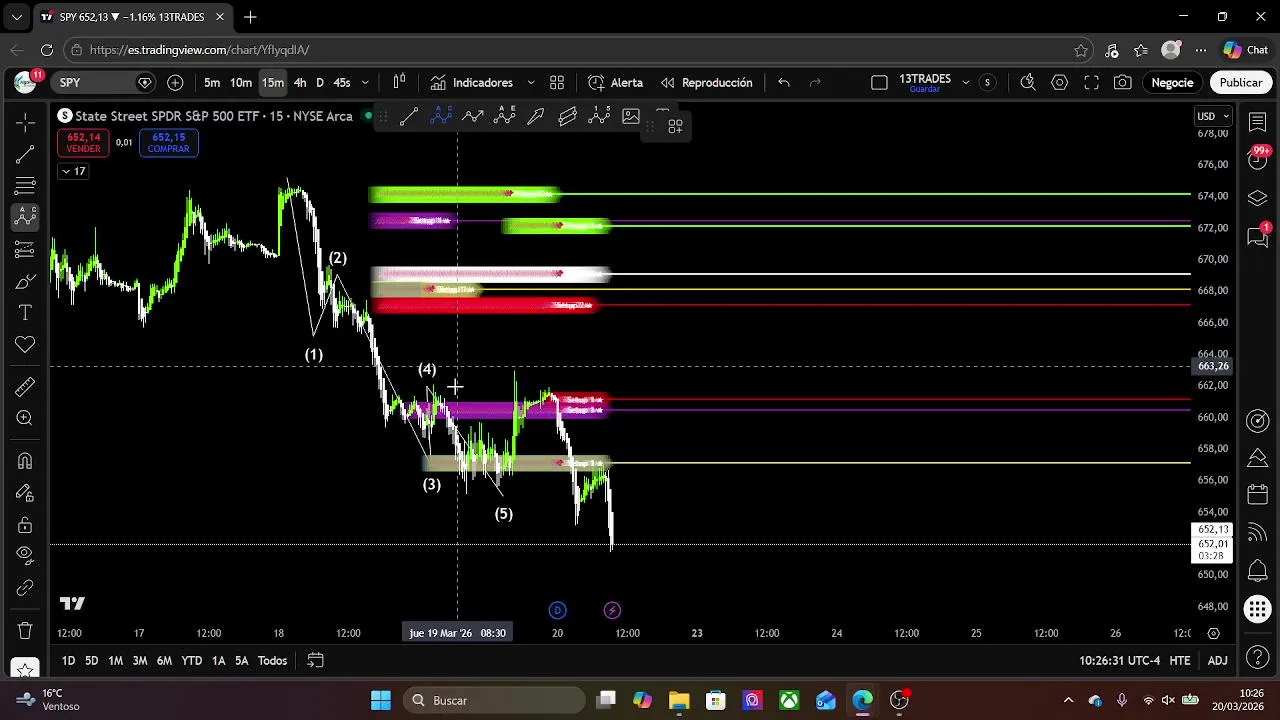Select the text annotation tool
The image size is (1280, 720).
coord(25,313)
